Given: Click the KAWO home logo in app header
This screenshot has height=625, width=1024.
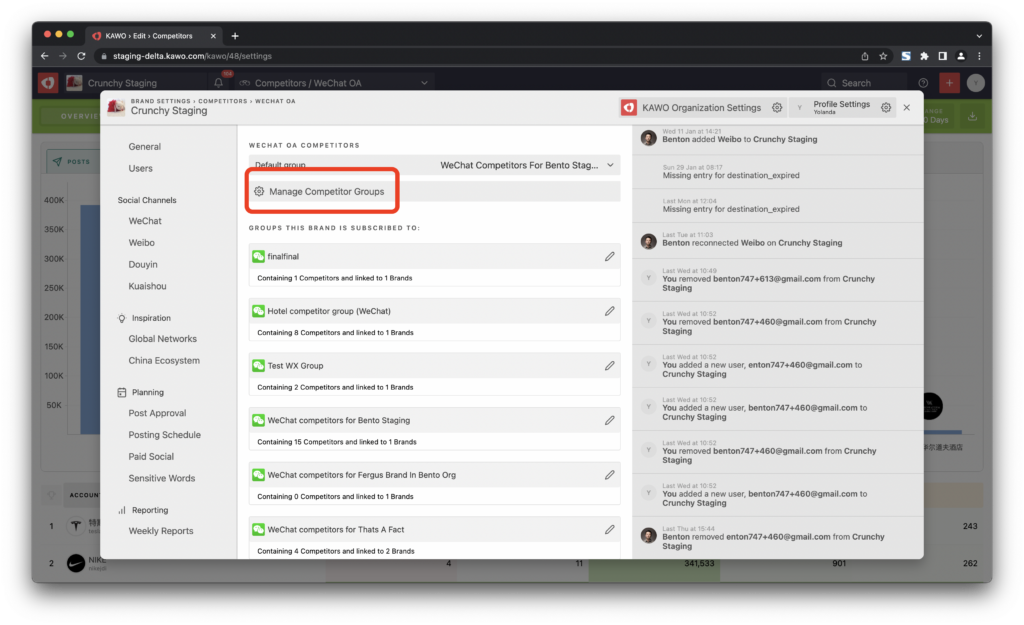Looking at the screenshot, I should tap(48, 83).
